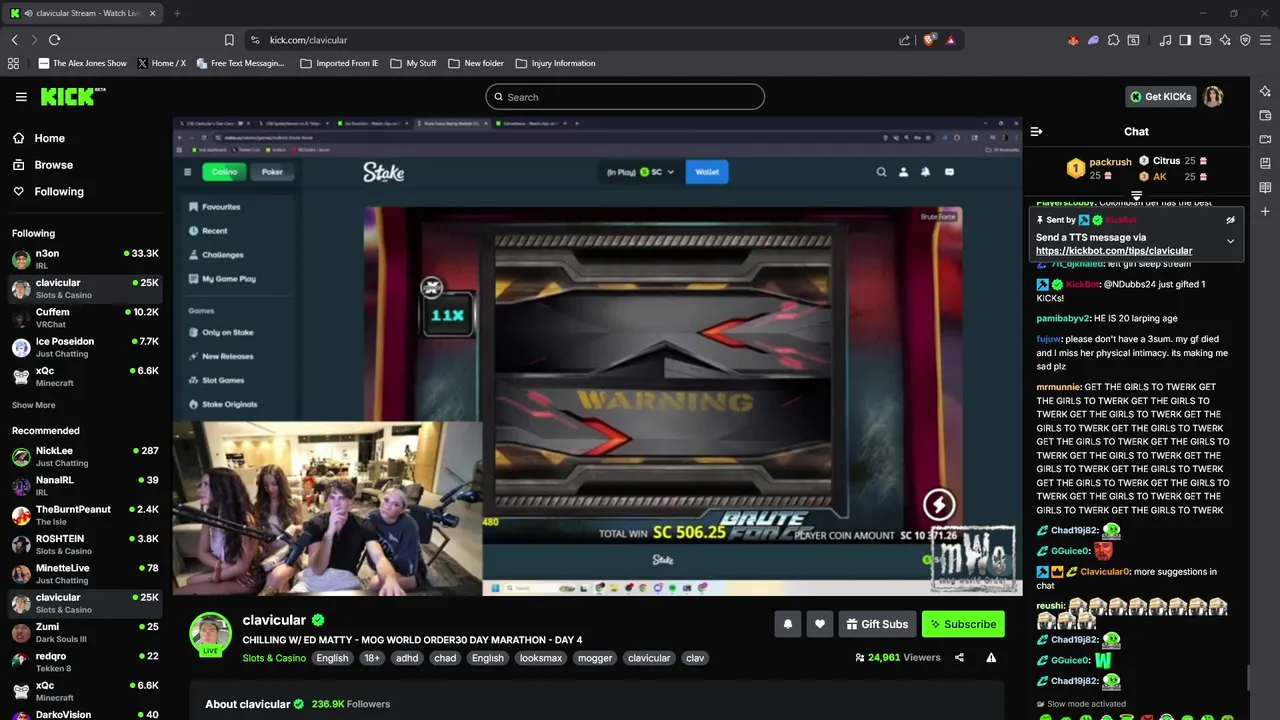The image size is (1280, 720).
Task: Open a new browser tab
Action: (177, 13)
